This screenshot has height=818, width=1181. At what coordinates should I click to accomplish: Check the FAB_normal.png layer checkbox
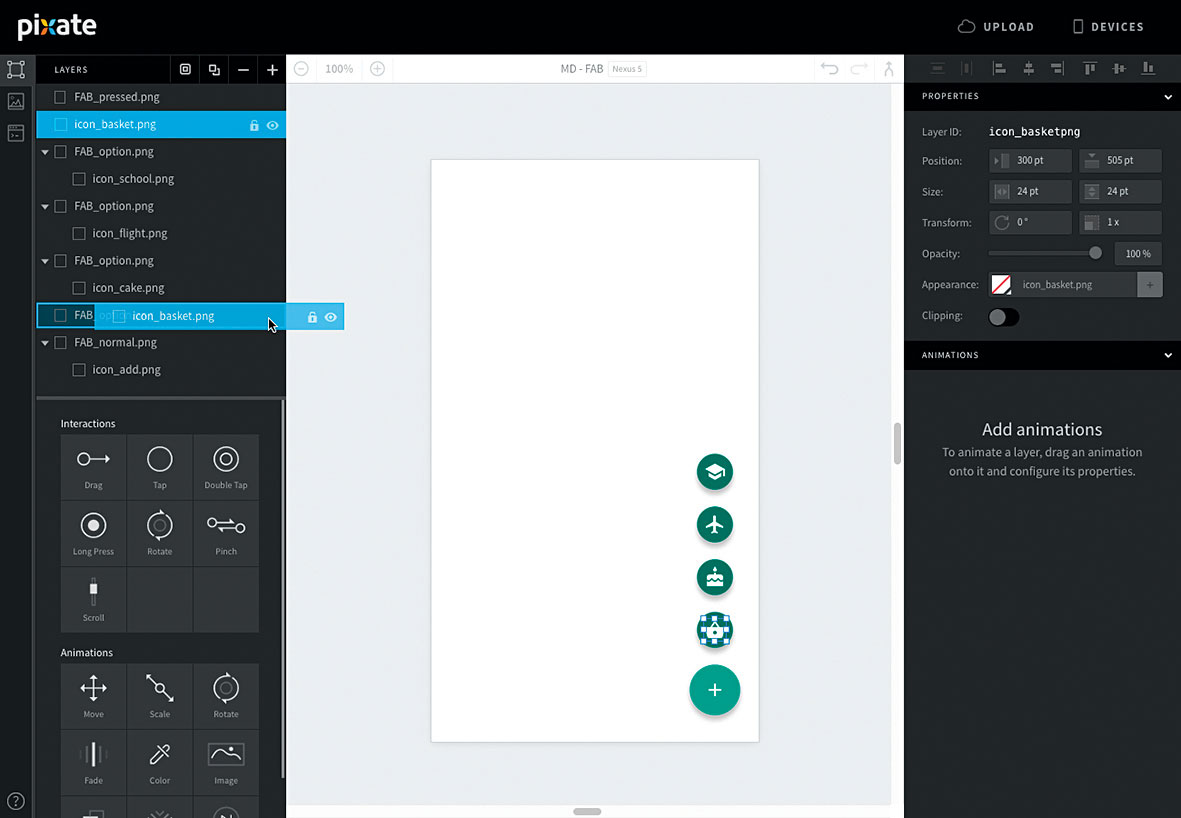(x=60, y=342)
